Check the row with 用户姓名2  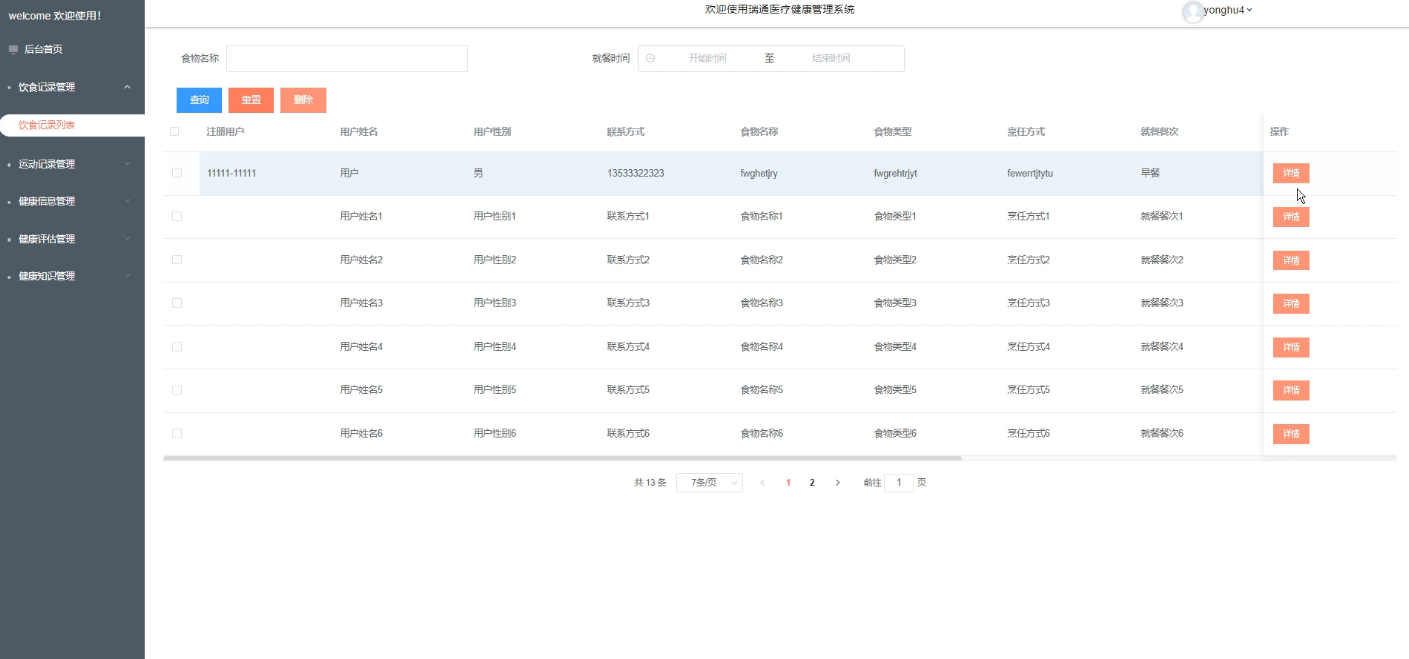pos(177,259)
